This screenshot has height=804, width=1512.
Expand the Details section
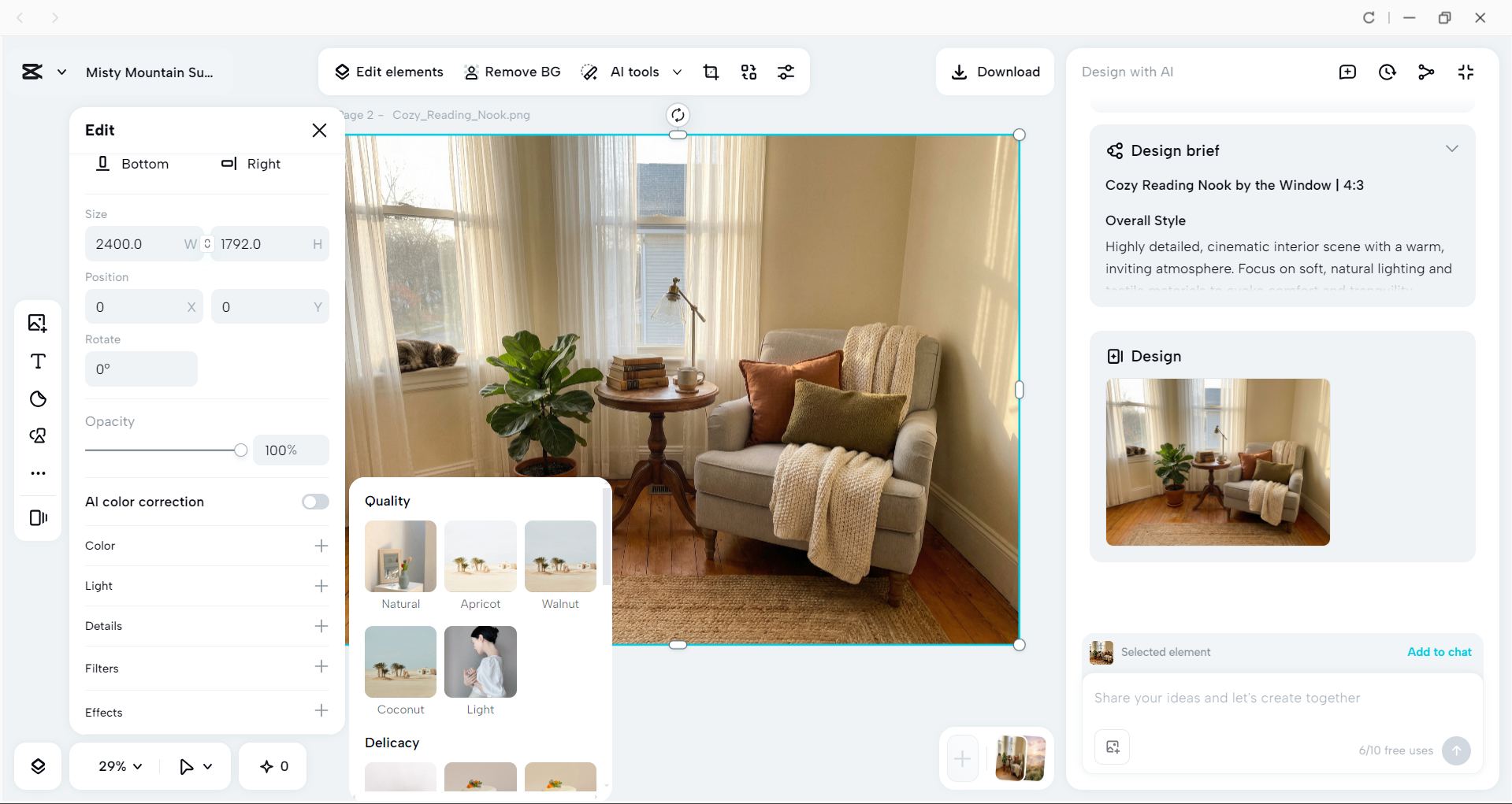[x=321, y=626]
